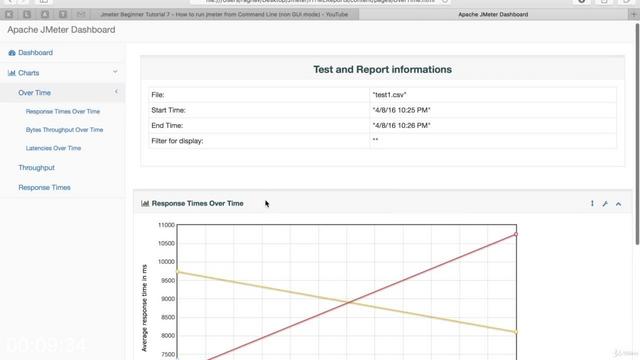
Task: Open Response Times Over Time link
Action: coord(62,111)
